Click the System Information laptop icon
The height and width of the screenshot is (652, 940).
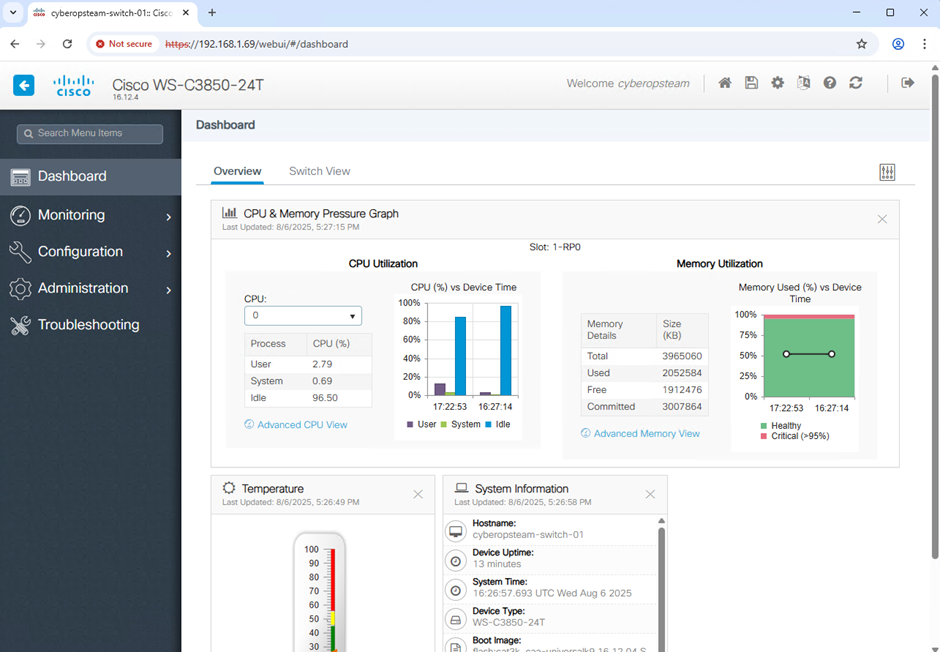[x=462, y=488]
